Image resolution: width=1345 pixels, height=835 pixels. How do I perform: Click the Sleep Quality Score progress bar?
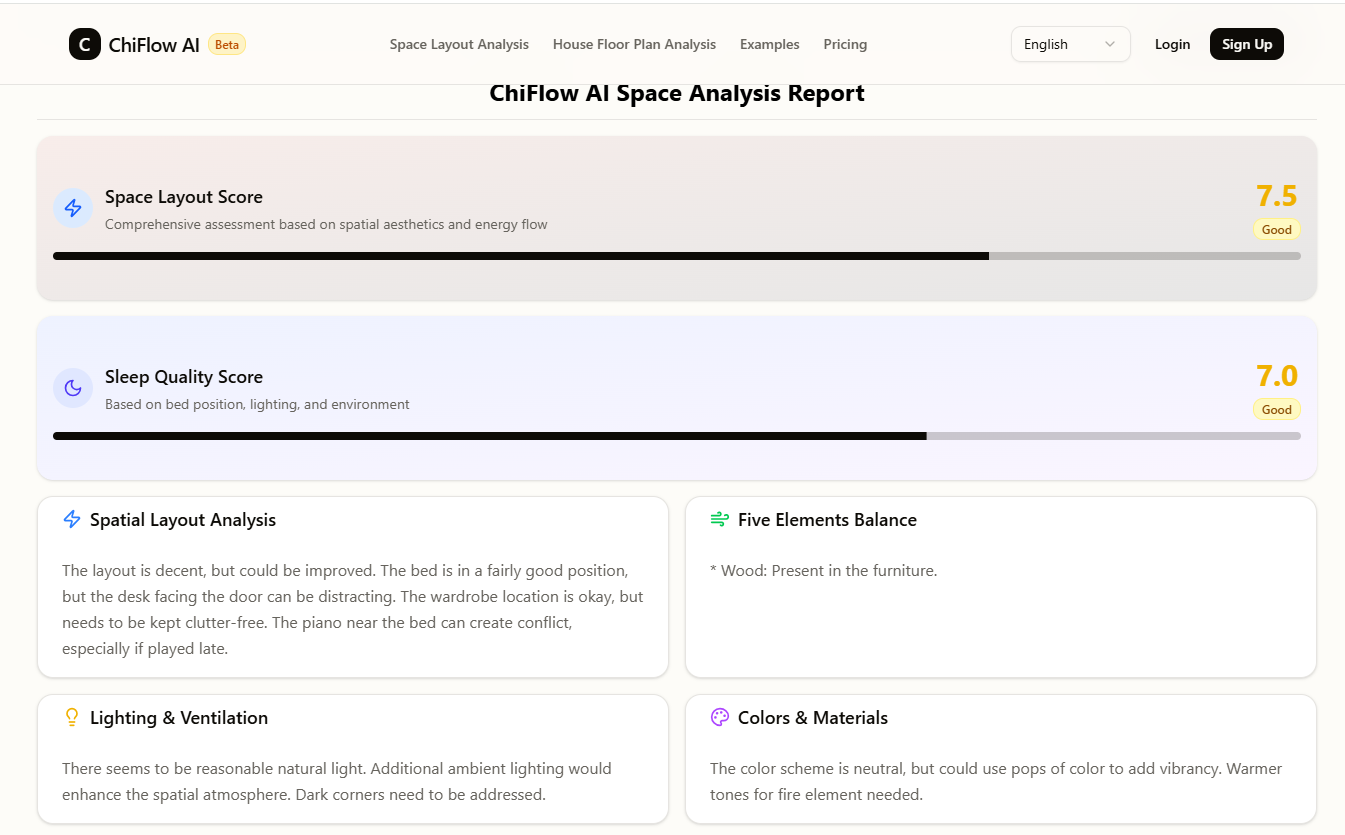677,436
